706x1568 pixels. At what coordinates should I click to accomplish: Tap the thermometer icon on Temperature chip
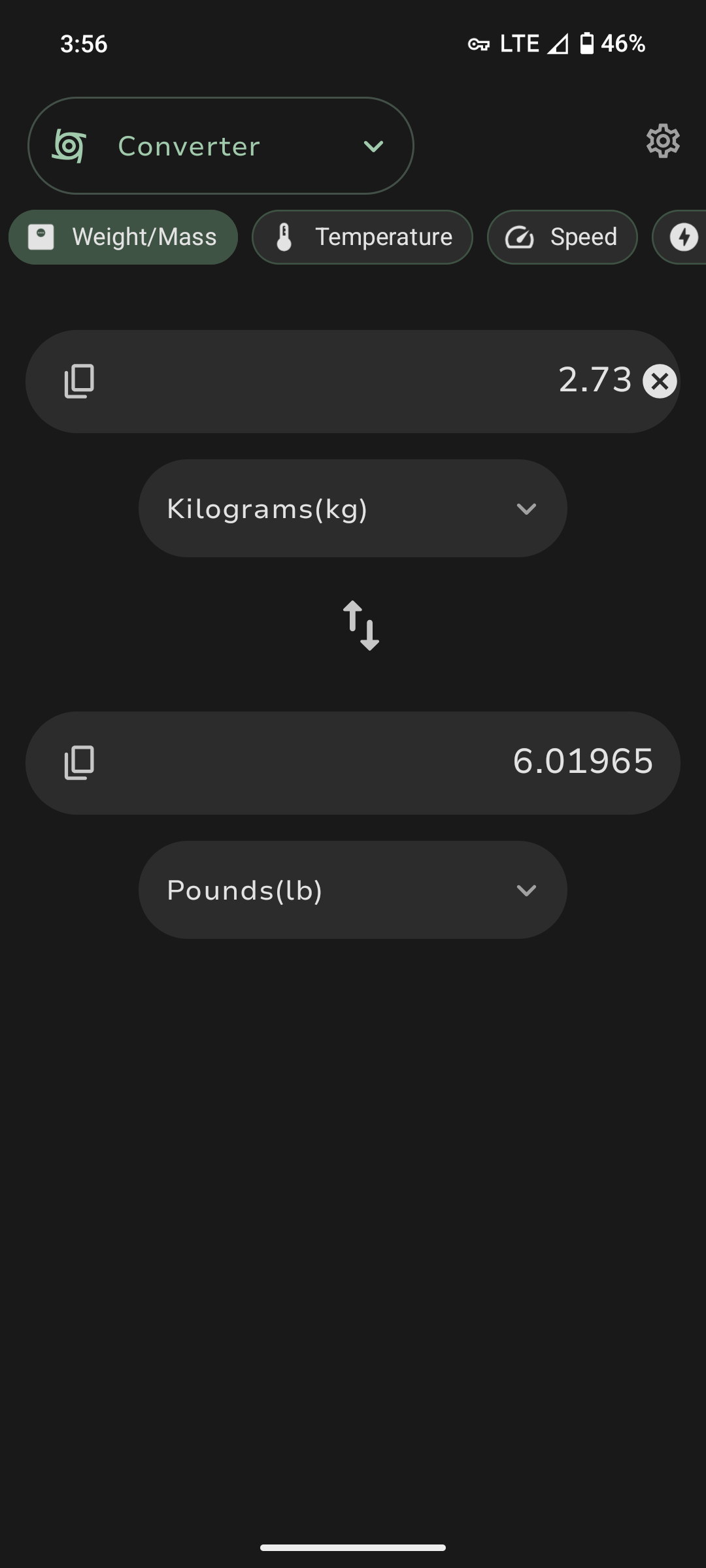(284, 237)
